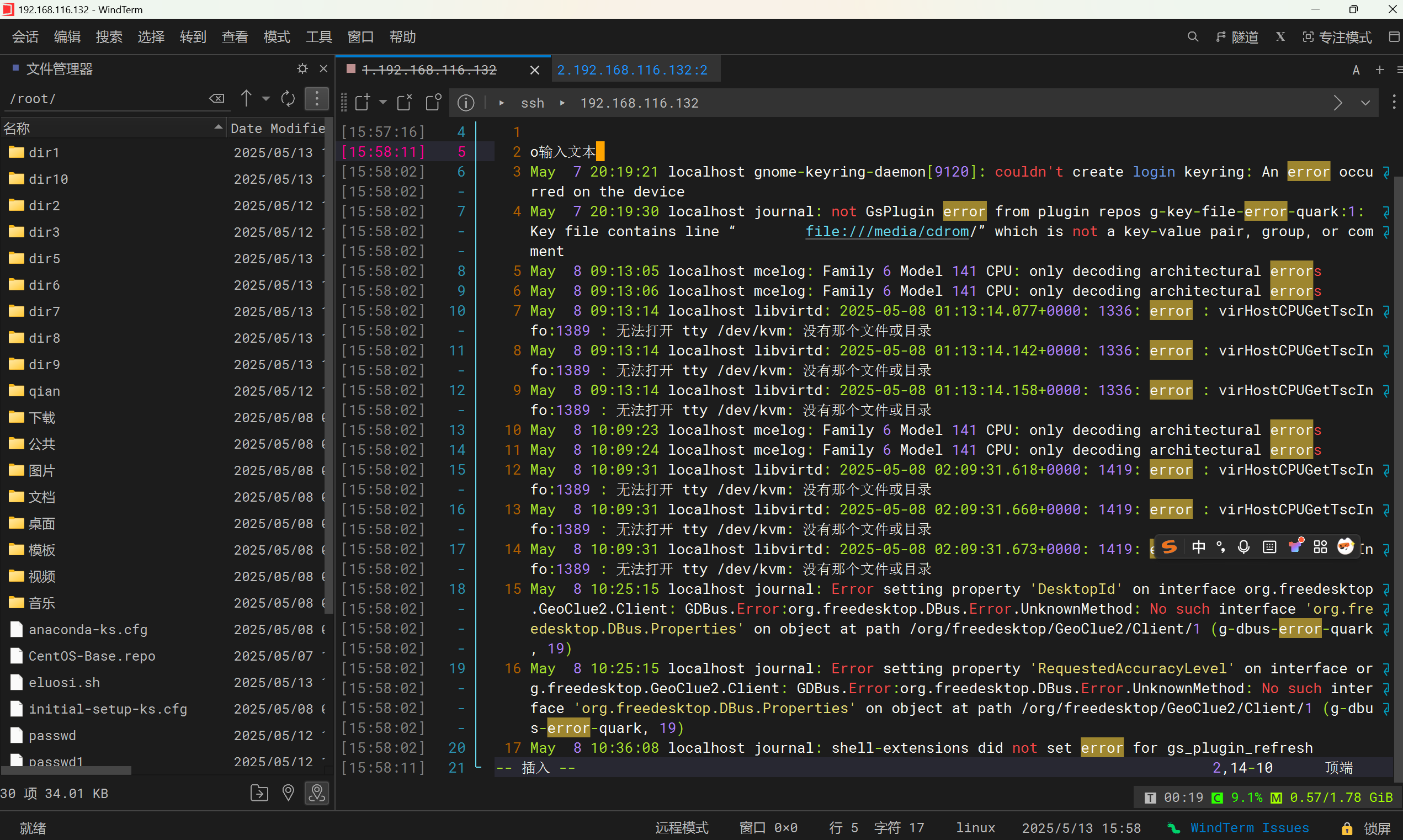Toggle the sync terminal folder map icon
This screenshot has height=840, width=1403.
[316, 793]
